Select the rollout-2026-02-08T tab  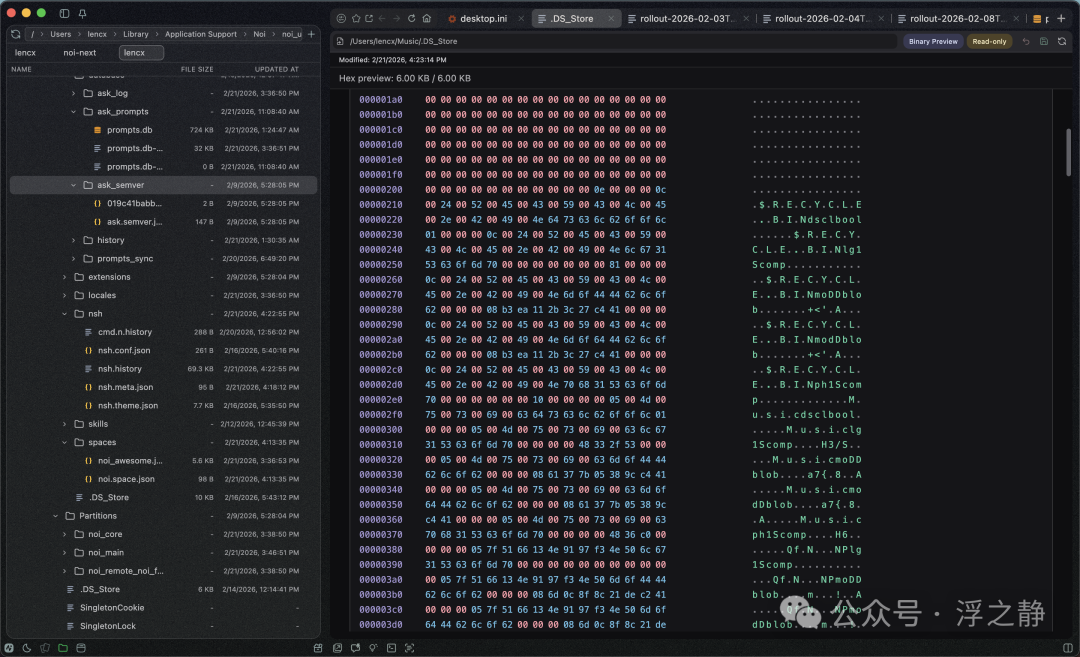957,19
